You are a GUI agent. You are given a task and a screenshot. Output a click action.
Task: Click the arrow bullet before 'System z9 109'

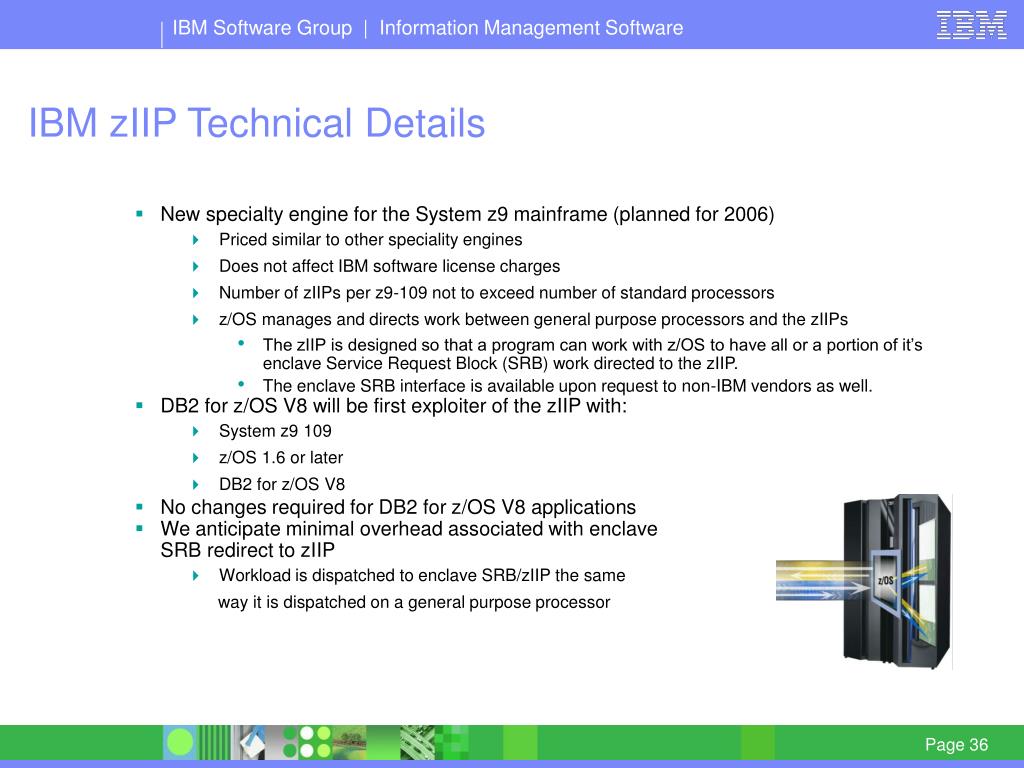pyautogui.click(x=195, y=431)
